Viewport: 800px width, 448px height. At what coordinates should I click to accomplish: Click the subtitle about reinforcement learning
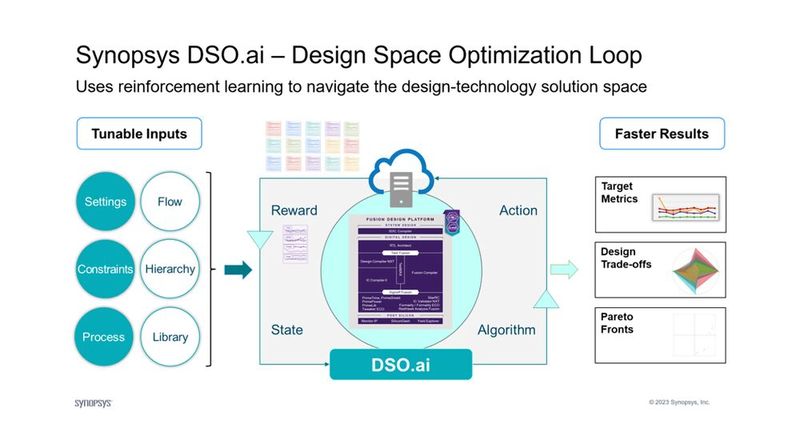tap(361, 87)
